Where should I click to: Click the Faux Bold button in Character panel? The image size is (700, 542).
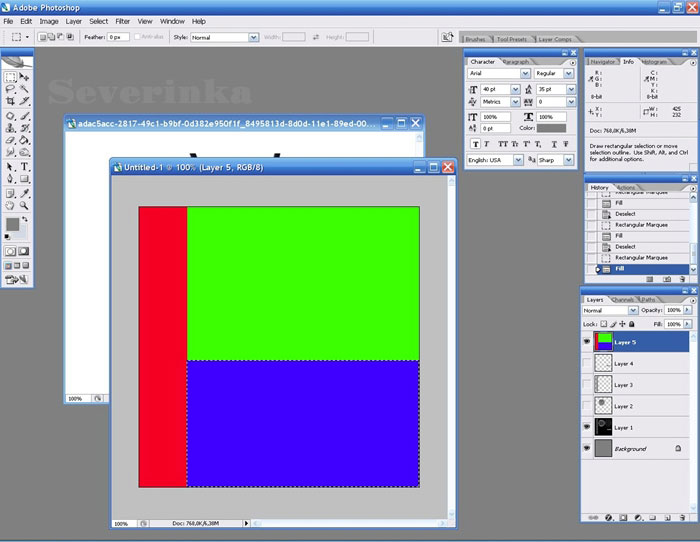click(x=474, y=144)
